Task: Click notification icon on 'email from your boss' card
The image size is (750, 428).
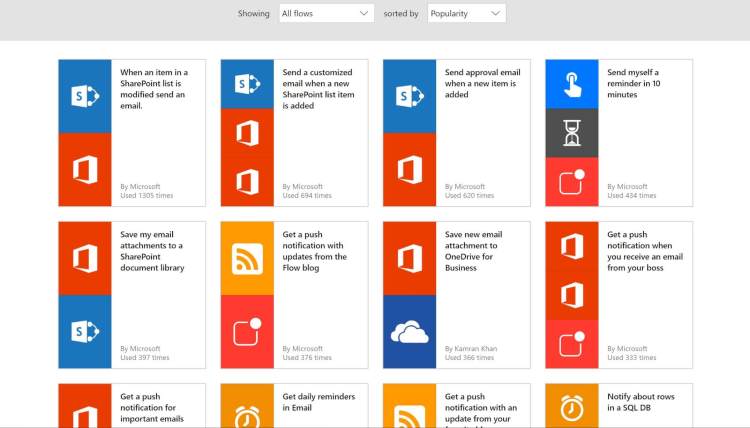Action: [x=572, y=344]
